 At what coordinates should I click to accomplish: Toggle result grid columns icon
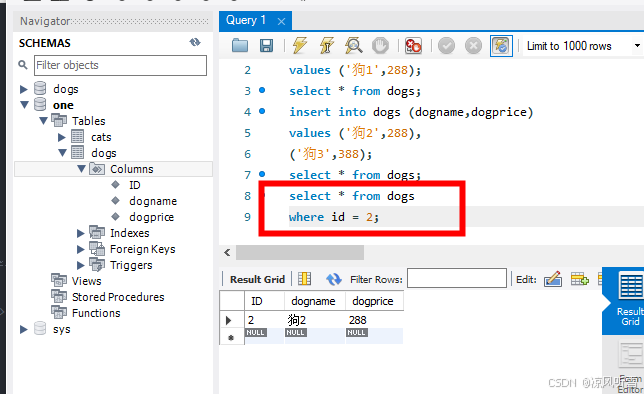tap(304, 279)
